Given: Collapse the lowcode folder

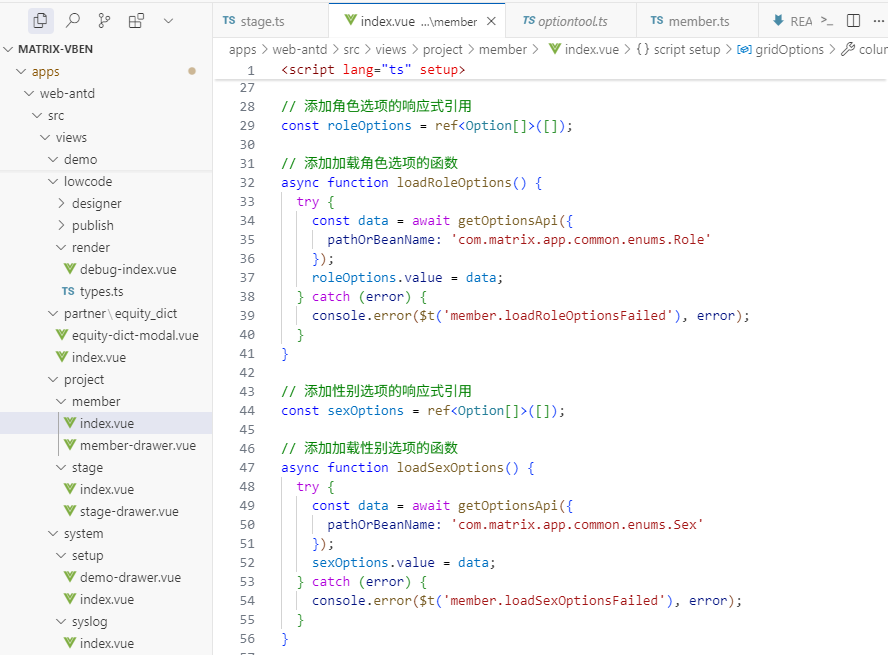Looking at the screenshot, I should pos(87,181).
